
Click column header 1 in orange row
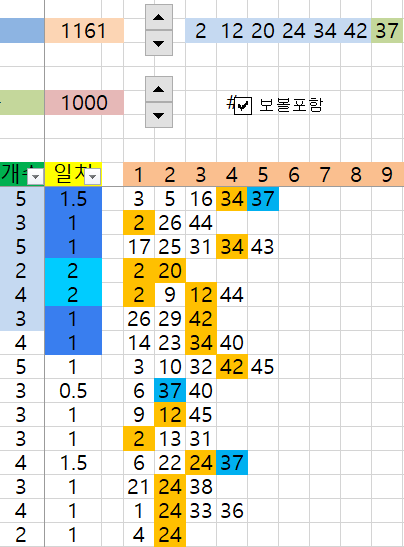tap(139, 174)
